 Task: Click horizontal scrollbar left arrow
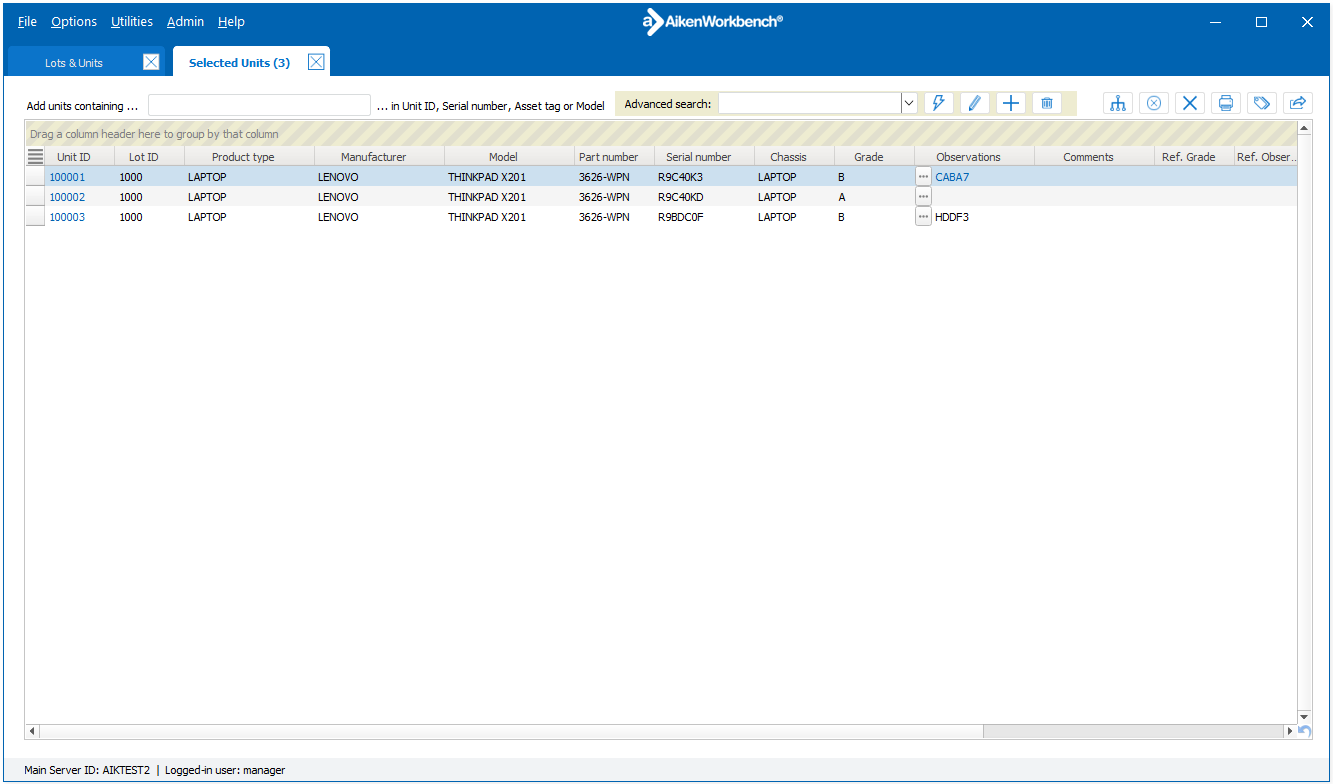pyautogui.click(x=33, y=732)
